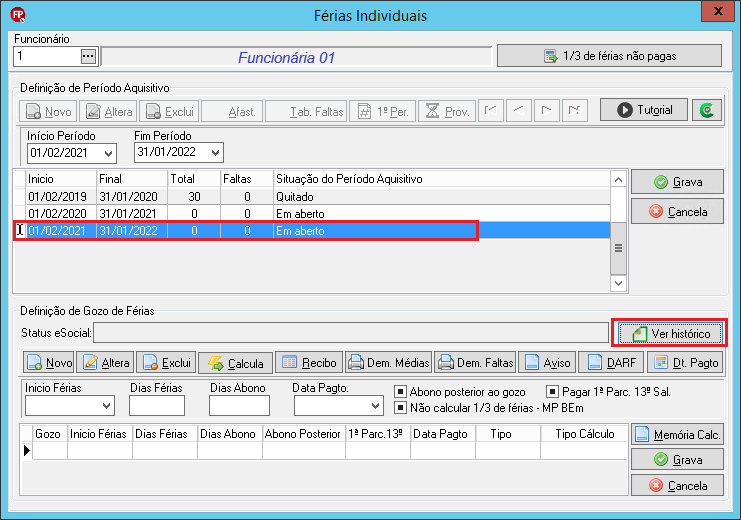The height and width of the screenshot is (520, 741).
Task: Click Altera in Período Aquisitivo toolbar
Action: tap(109, 111)
